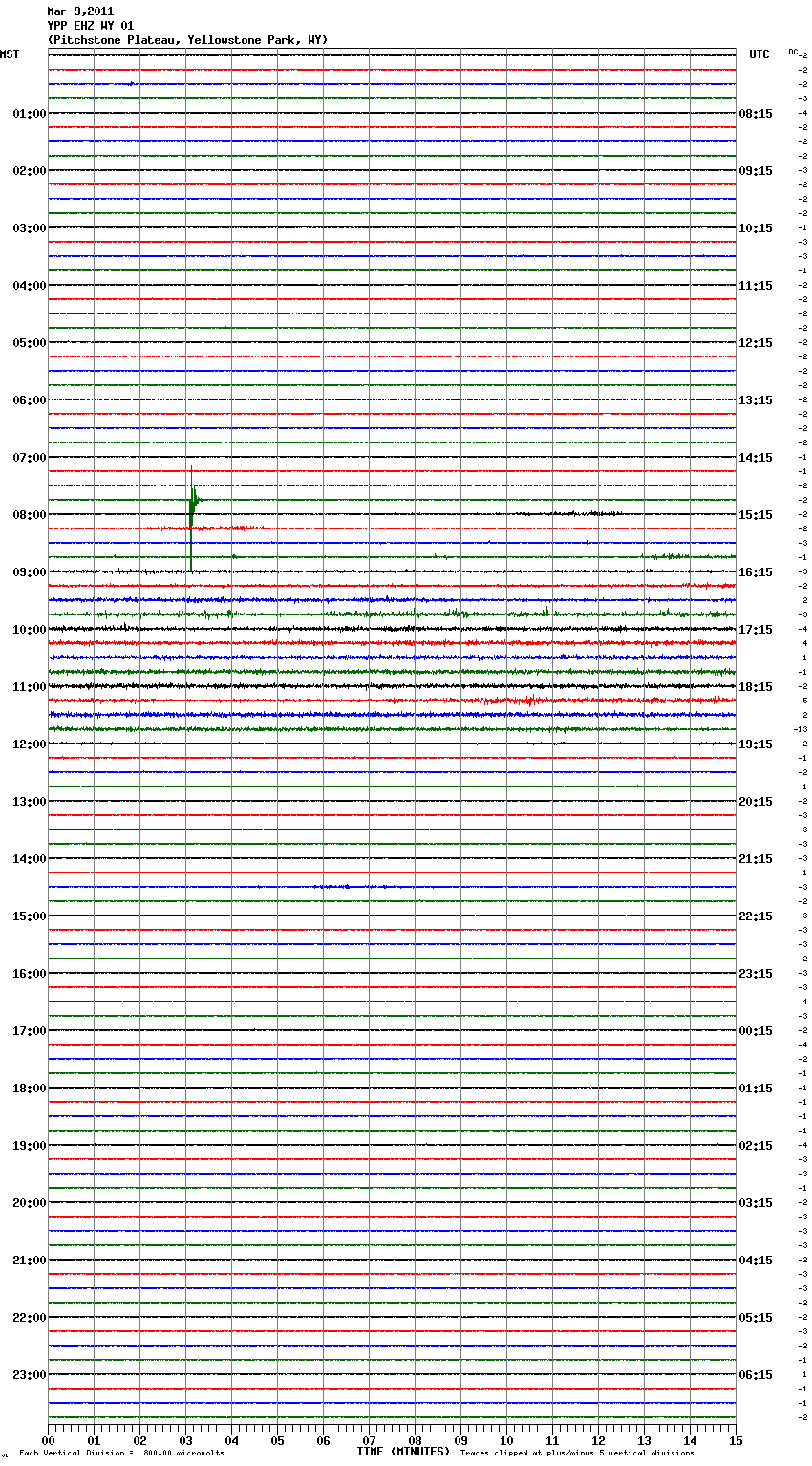The height and width of the screenshot is (1466, 812).
Task: Click the 19:15 UTC row label
Action: click(x=756, y=744)
